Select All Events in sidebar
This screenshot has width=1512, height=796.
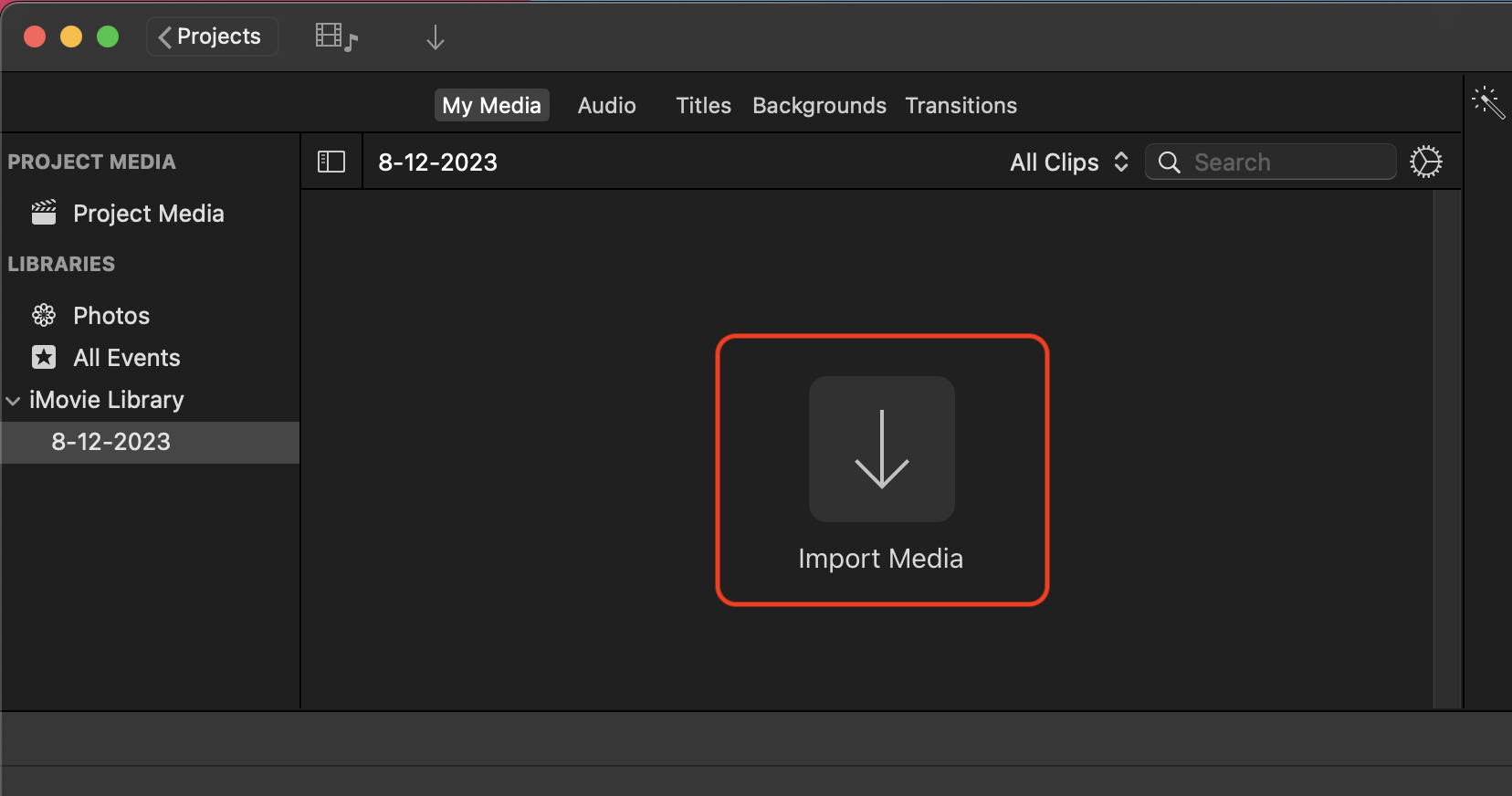(x=150, y=357)
